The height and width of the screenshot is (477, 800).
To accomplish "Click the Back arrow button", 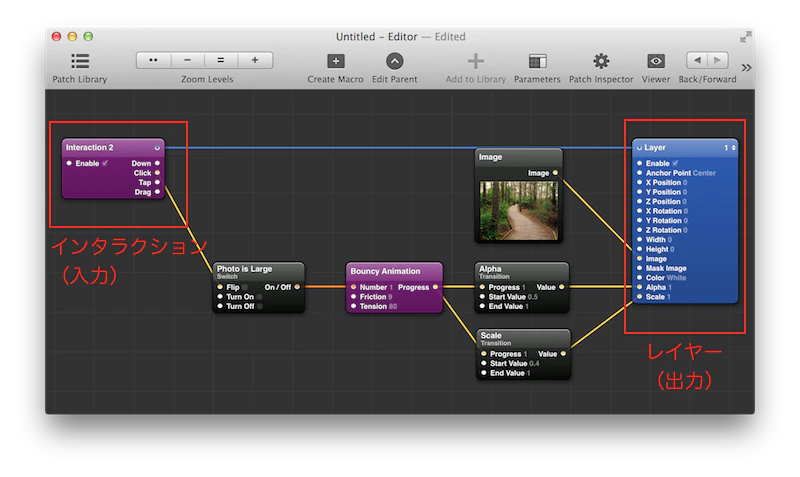I will (x=697, y=60).
